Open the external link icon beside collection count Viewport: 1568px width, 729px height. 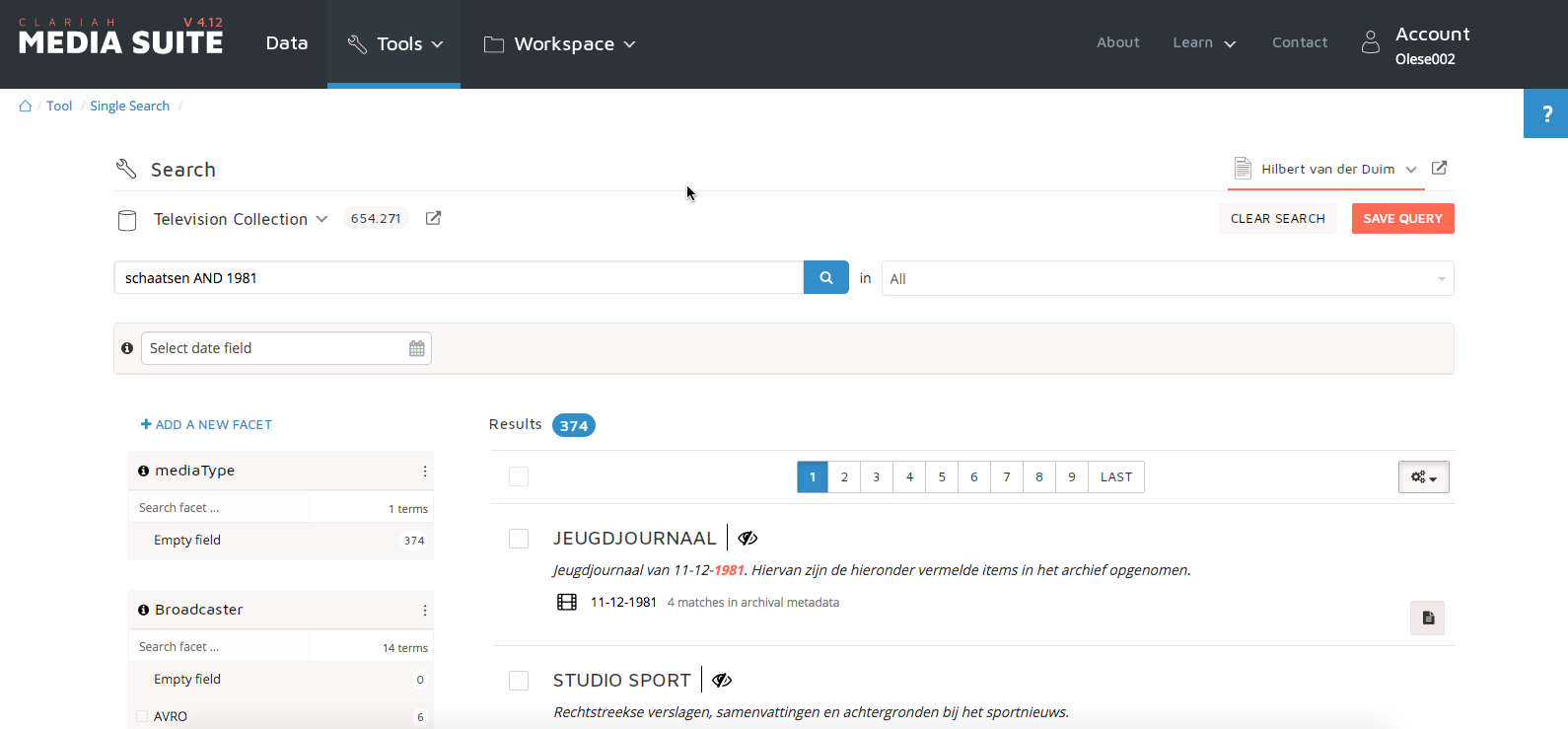click(433, 218)
